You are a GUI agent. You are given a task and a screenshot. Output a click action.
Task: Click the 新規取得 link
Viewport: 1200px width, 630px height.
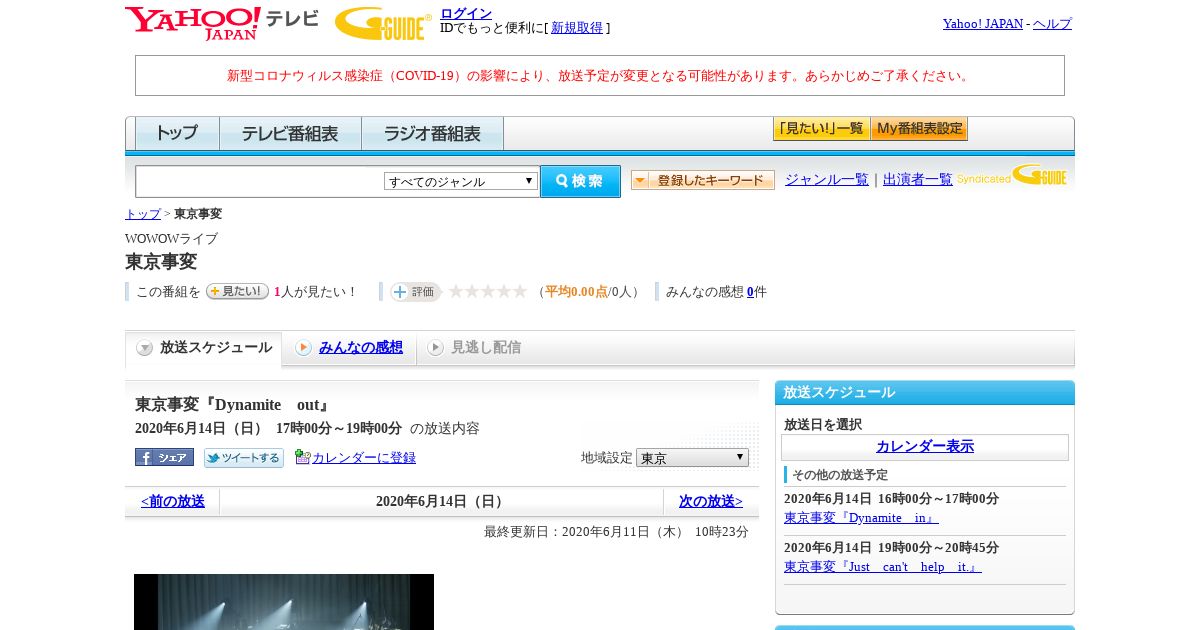pos(577,27)
